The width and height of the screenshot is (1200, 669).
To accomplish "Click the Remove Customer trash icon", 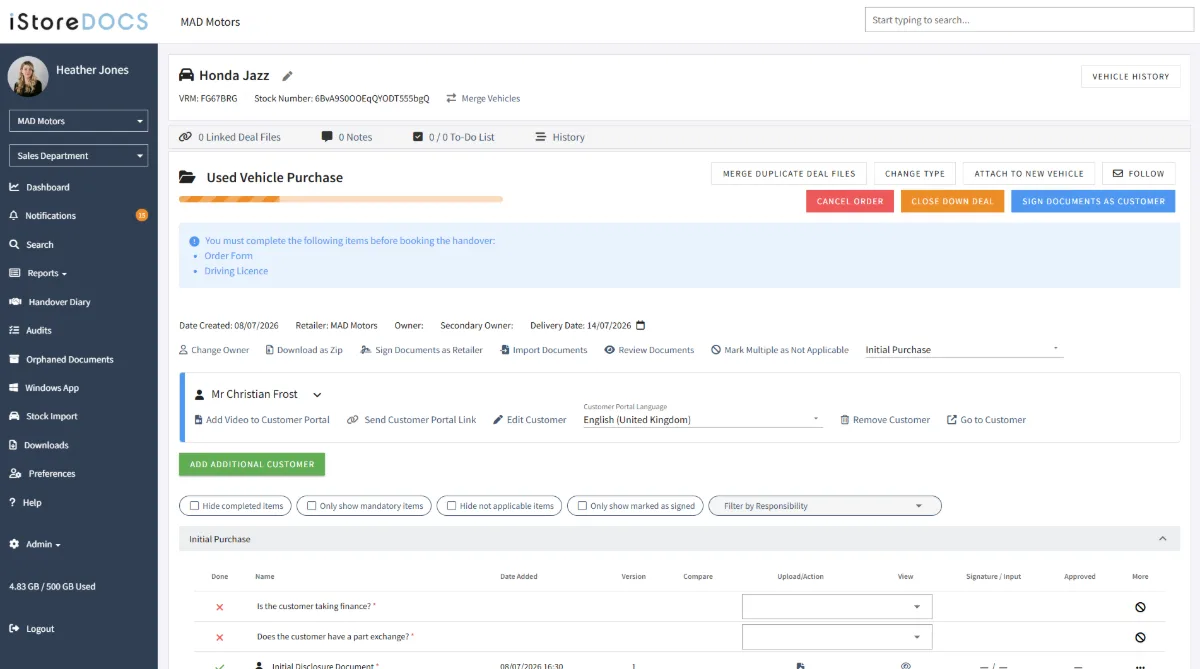I will coord(845,420).
